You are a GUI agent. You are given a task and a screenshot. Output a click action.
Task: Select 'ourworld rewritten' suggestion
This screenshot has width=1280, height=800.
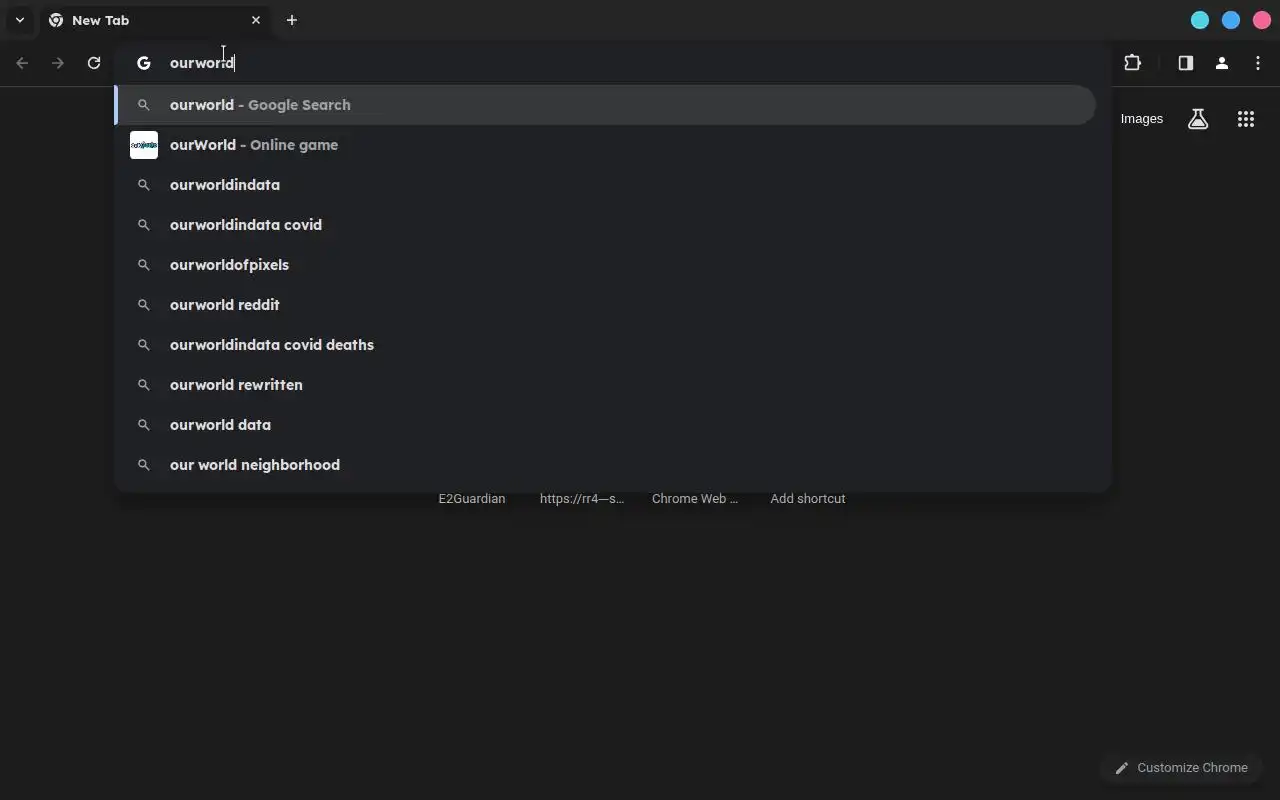[605, 385]
